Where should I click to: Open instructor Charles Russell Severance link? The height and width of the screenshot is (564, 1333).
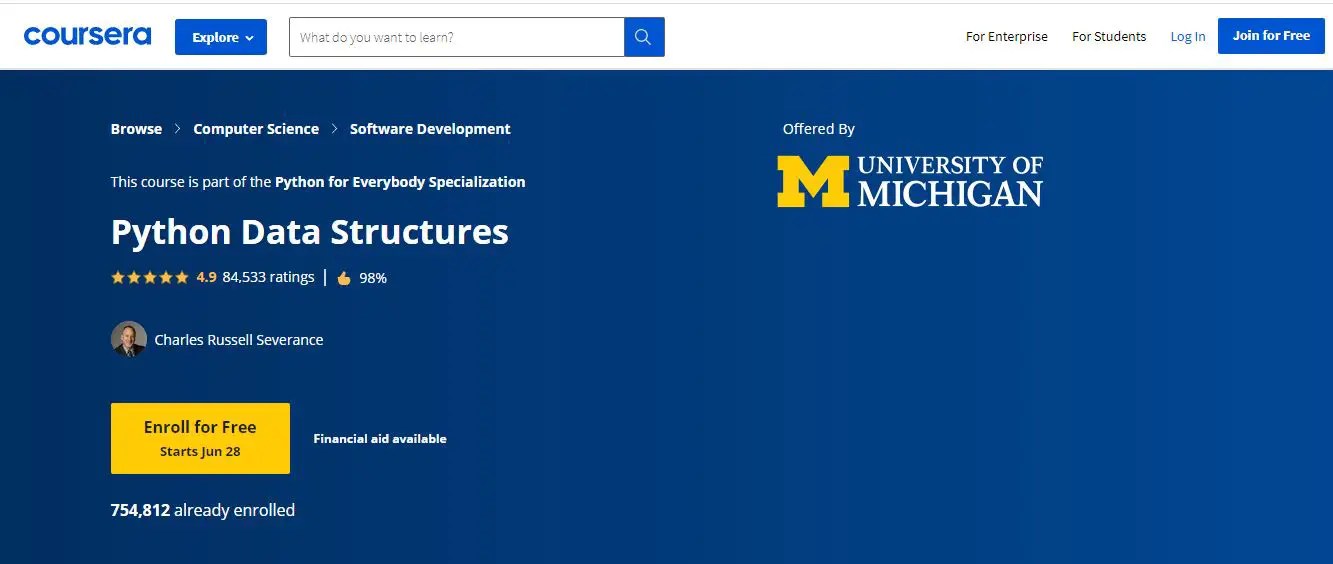point(239,340)
